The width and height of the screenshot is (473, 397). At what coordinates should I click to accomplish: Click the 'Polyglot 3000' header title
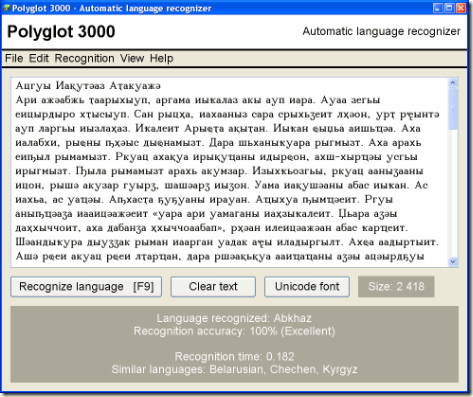[61, 32]
